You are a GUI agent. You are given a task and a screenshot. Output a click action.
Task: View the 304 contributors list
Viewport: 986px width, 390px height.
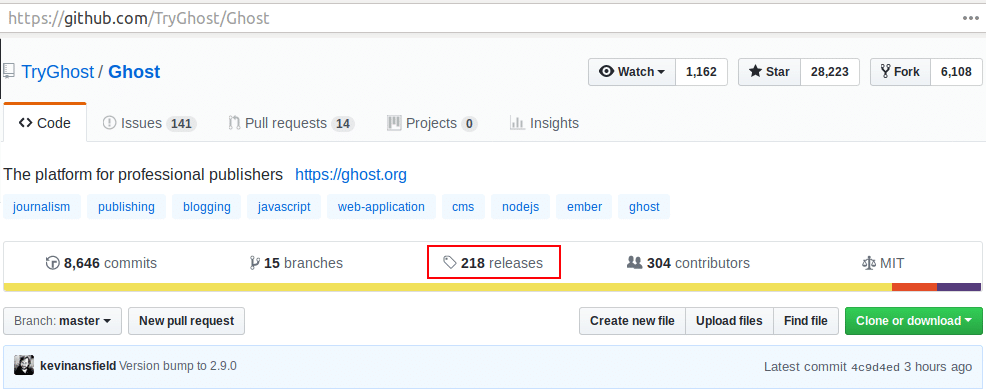tap(689, 263)
